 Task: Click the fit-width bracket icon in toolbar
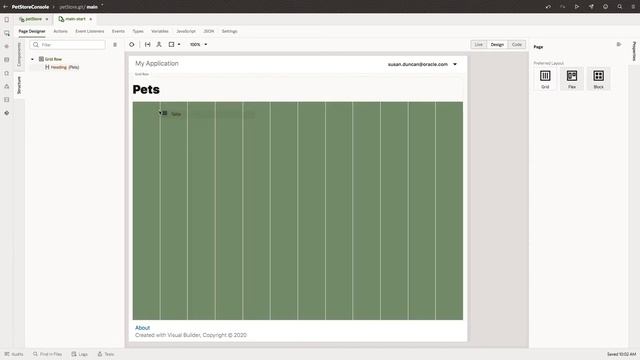click(x=147, y=44)
